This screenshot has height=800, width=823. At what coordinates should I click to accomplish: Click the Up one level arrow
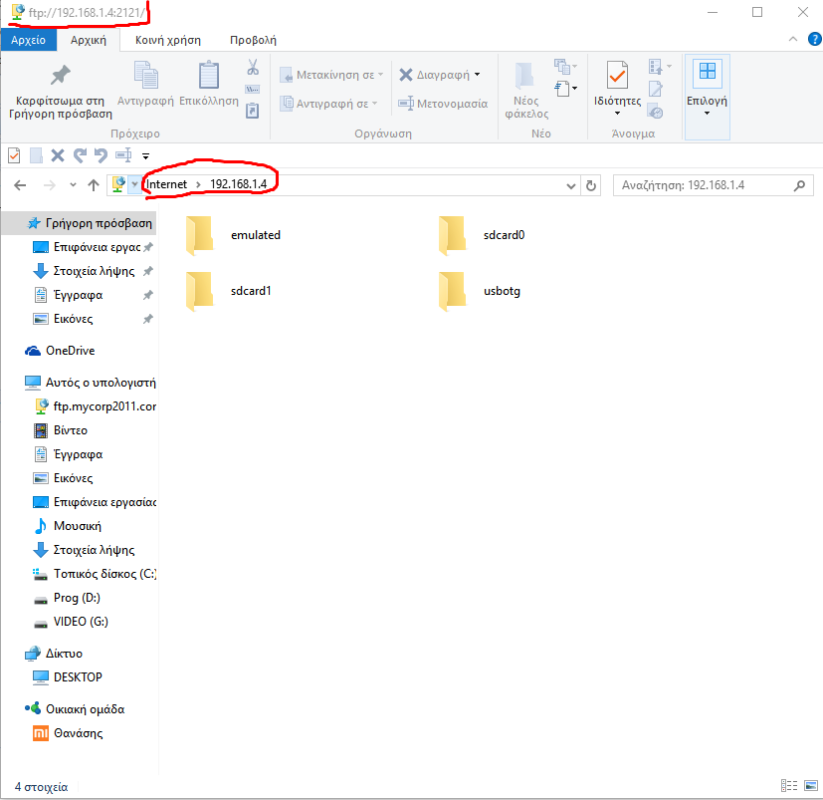94,185
